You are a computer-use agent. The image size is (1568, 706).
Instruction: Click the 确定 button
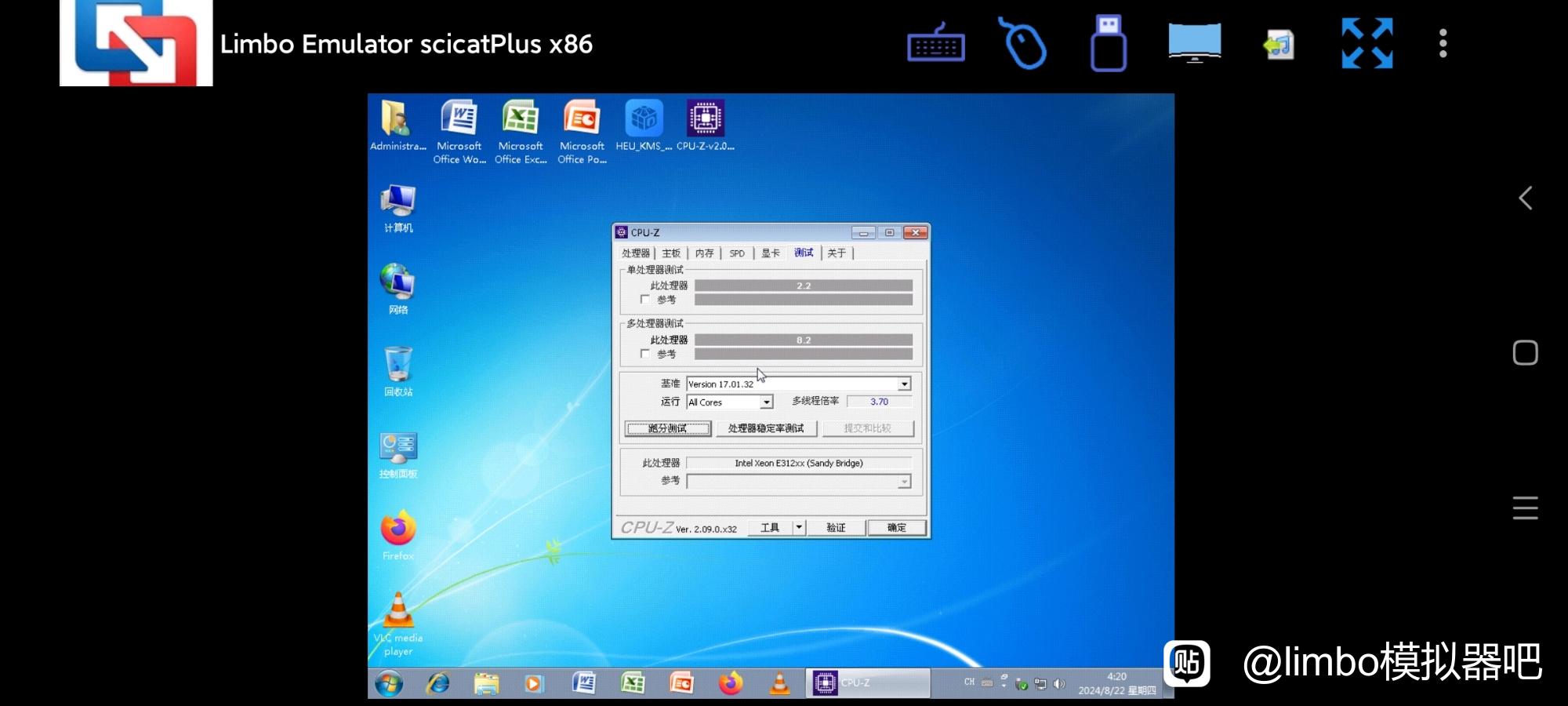coord(896,527)
